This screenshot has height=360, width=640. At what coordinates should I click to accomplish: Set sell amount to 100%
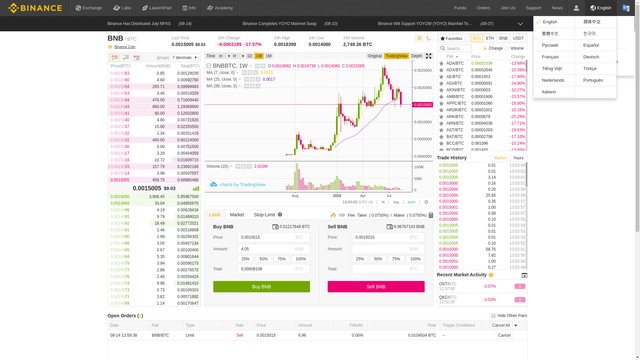pyautogui.click(x=415, y=259)
